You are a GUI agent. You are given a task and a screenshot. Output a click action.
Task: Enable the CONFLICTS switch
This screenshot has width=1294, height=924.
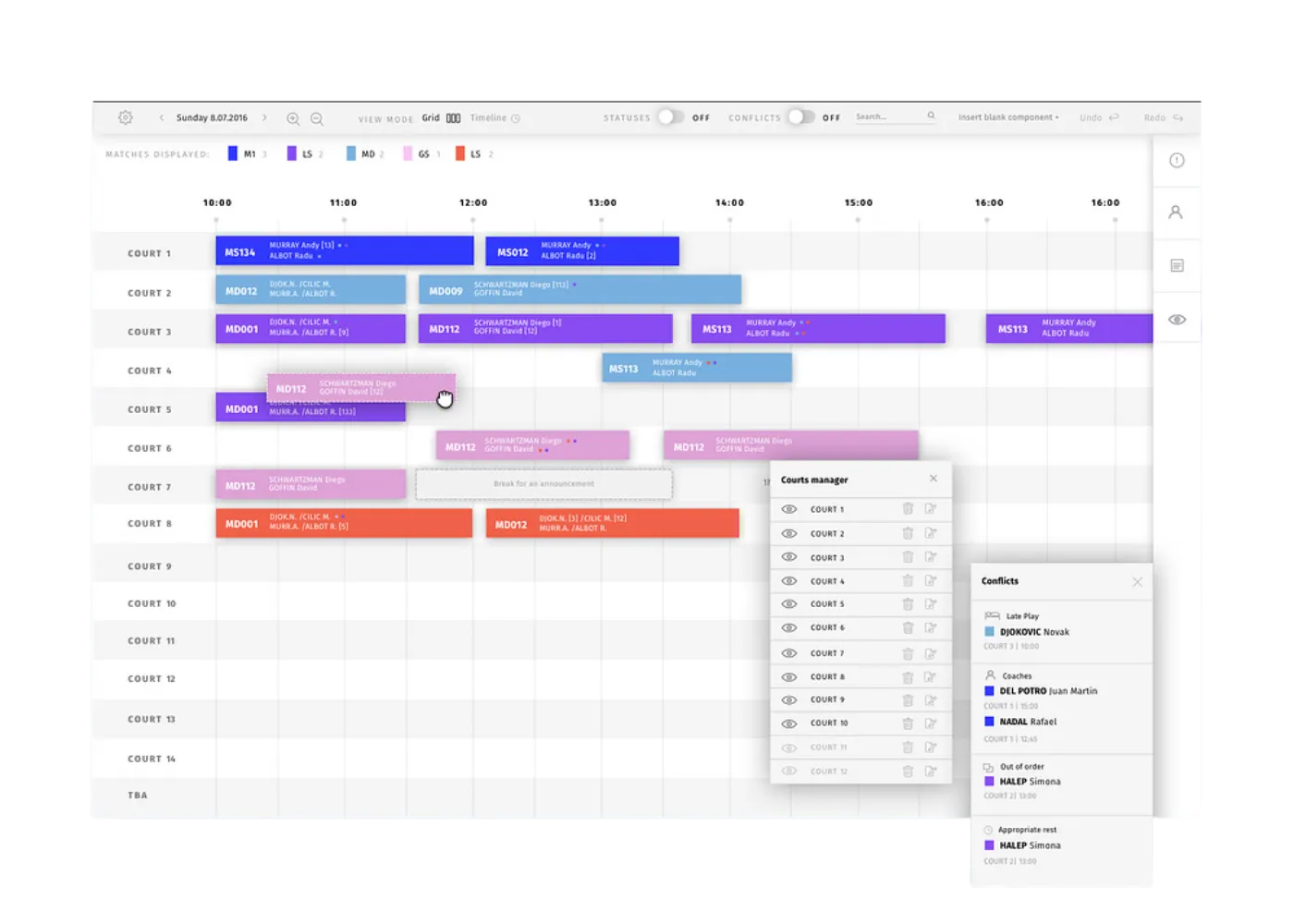tap(800, 117)
